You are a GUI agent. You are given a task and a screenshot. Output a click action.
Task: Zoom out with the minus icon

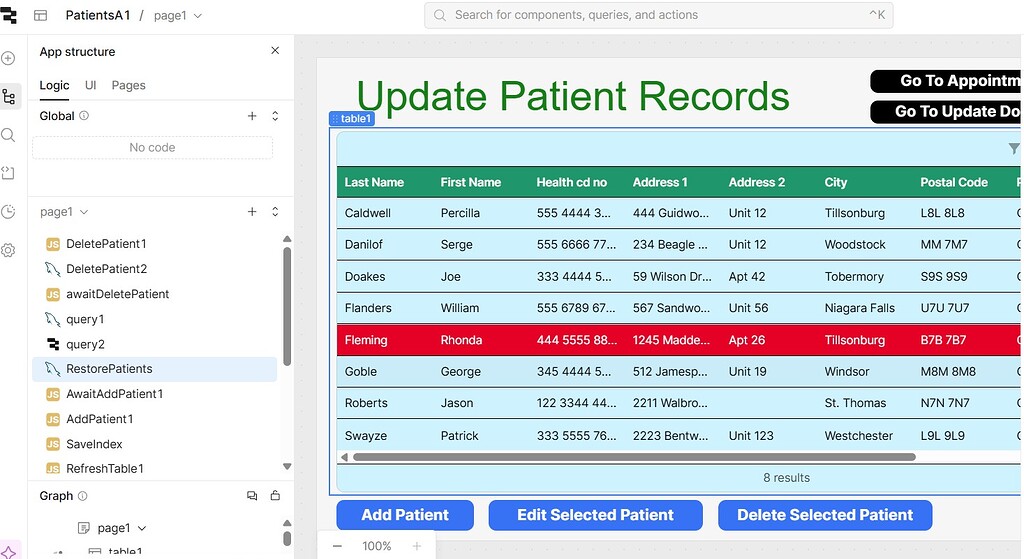pyautogui.click(x=337, y=546)
